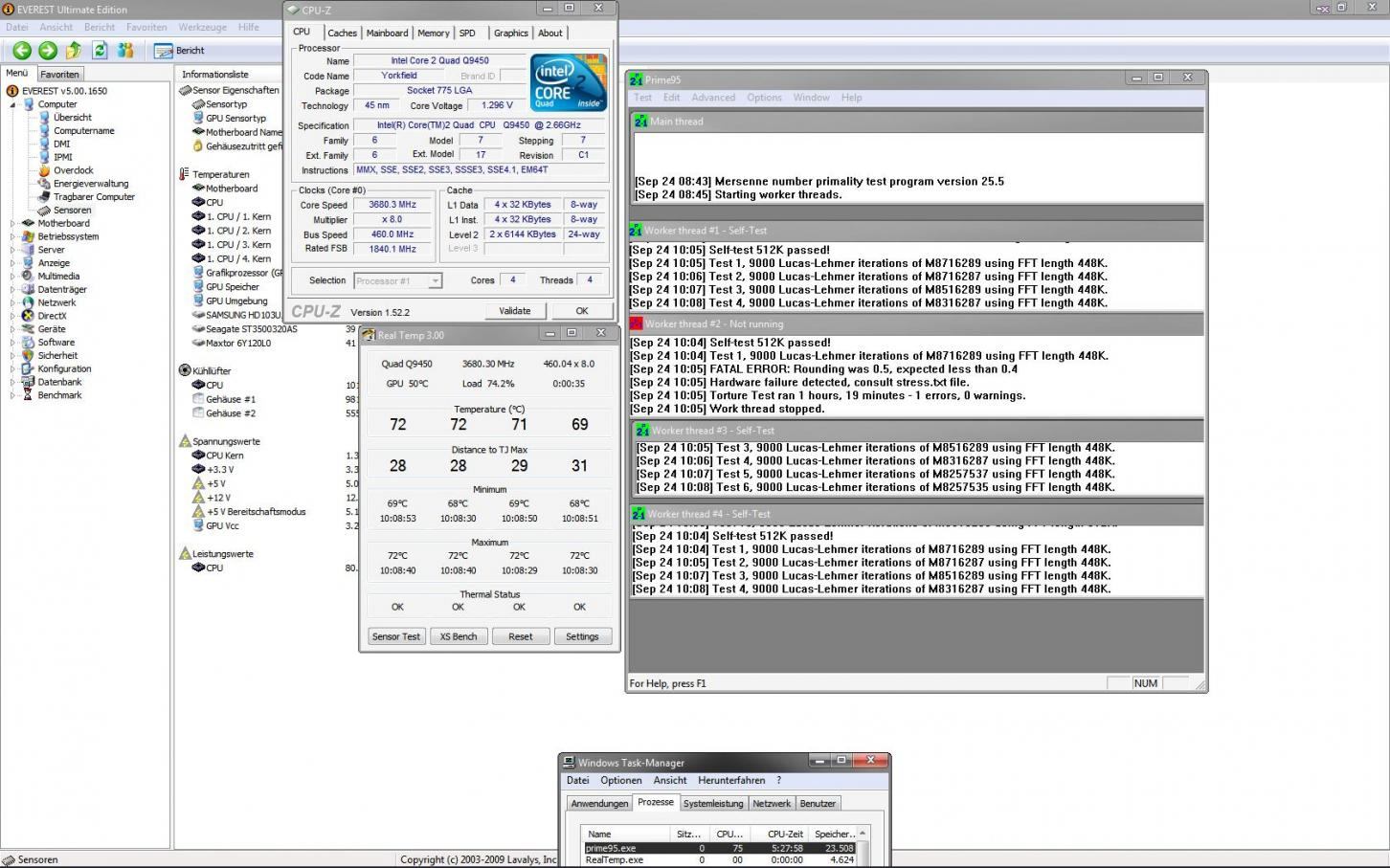The image size is (1390, 868).
Task: Open the Favoriten tab in EVEREST
Action: coord(59,74)
